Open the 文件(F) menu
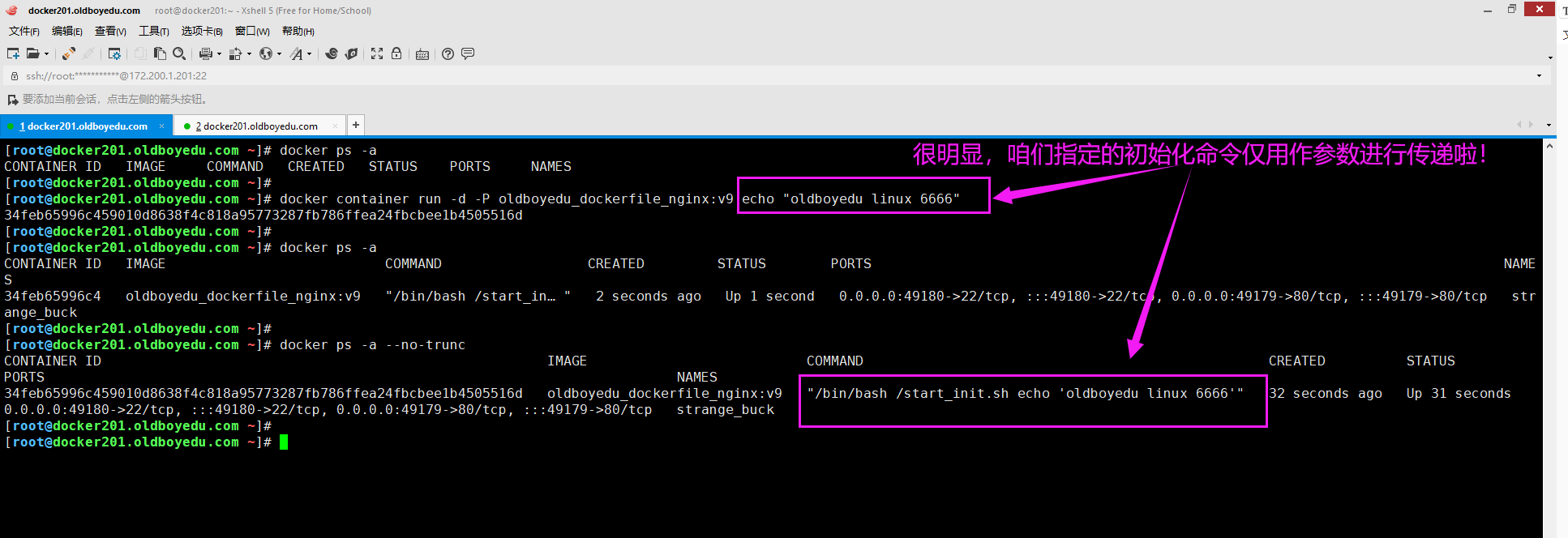 click(x=24, y=31)
